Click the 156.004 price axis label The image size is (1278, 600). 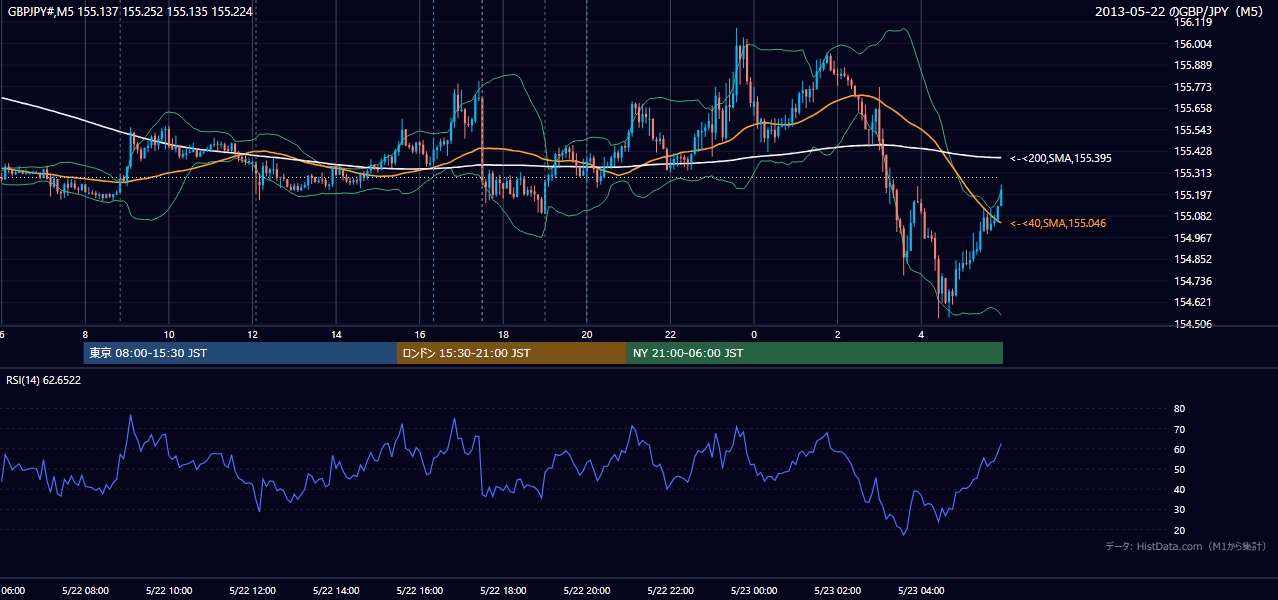1193,44
